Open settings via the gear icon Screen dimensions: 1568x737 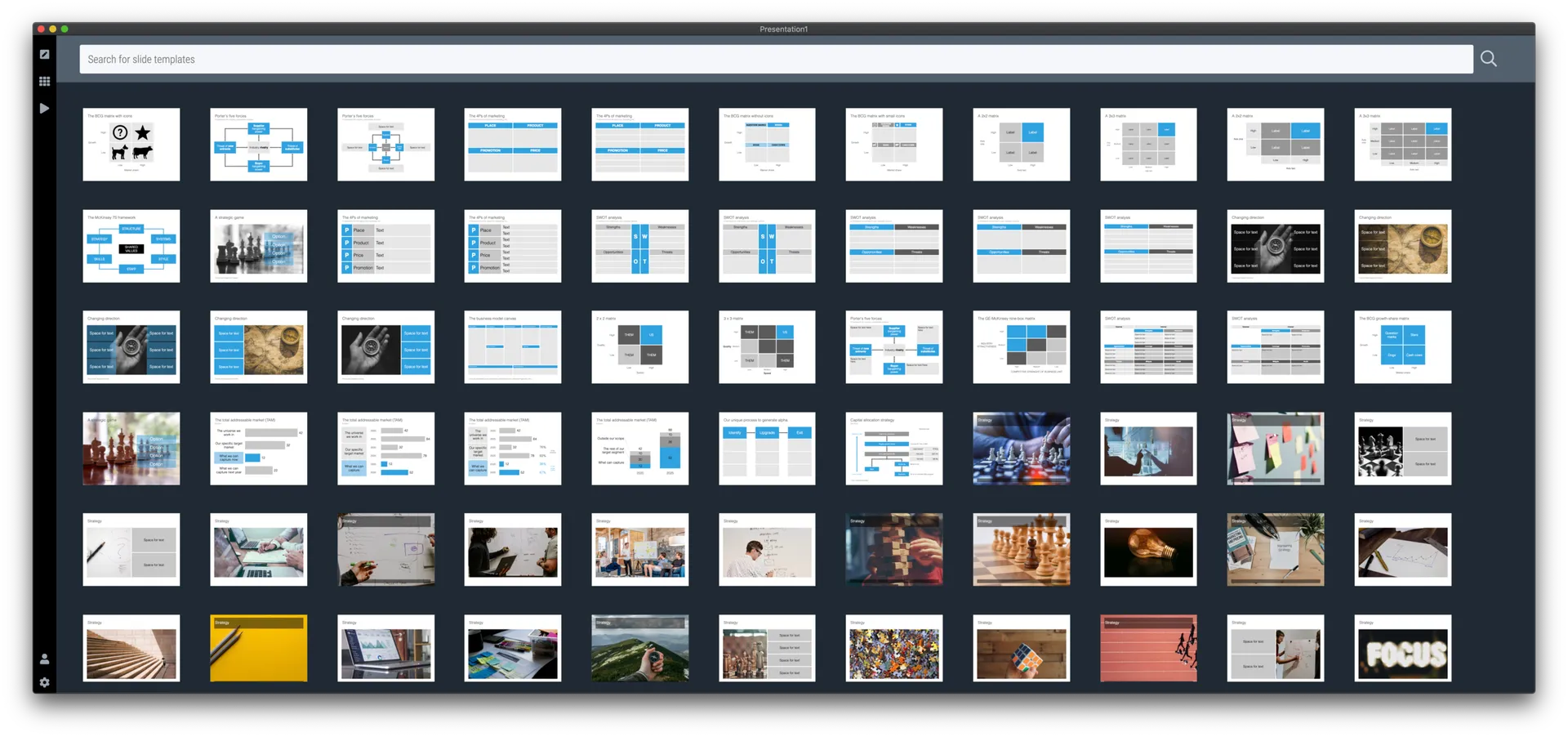point(44,682)
